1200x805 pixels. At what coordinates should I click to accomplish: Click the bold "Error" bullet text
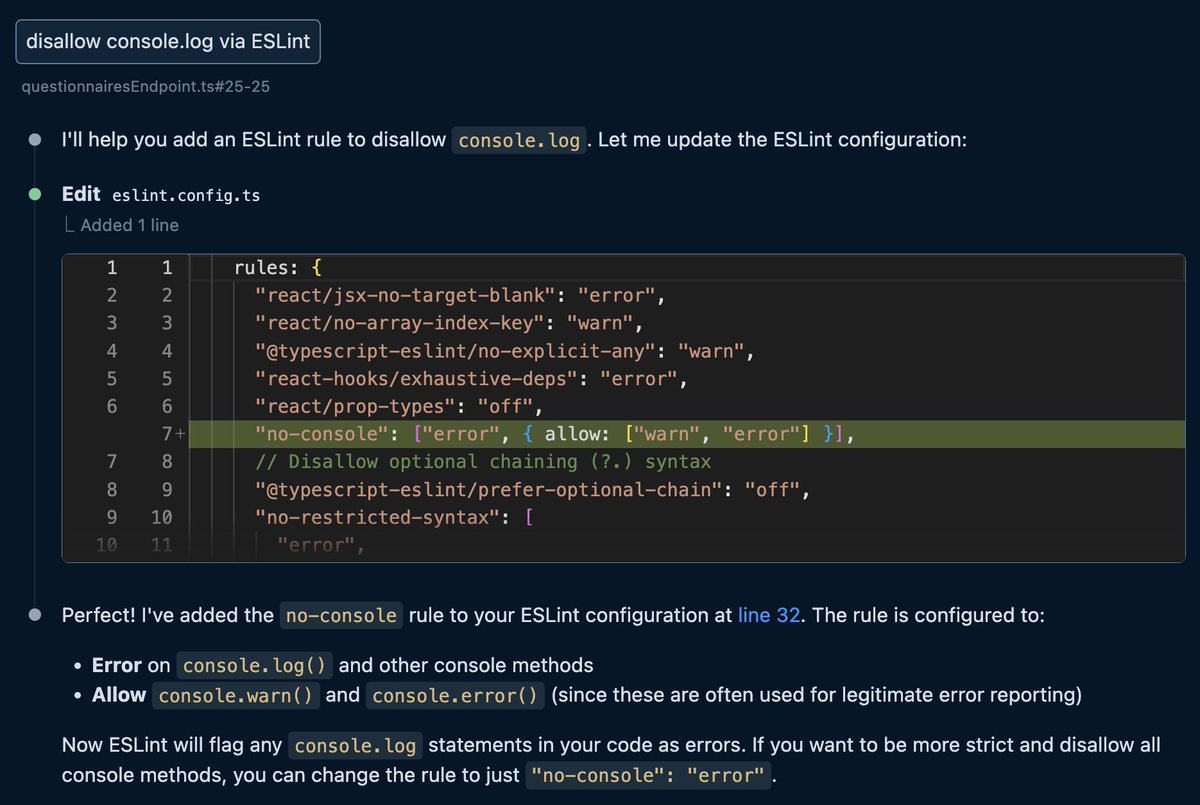[x=117, y=665]
